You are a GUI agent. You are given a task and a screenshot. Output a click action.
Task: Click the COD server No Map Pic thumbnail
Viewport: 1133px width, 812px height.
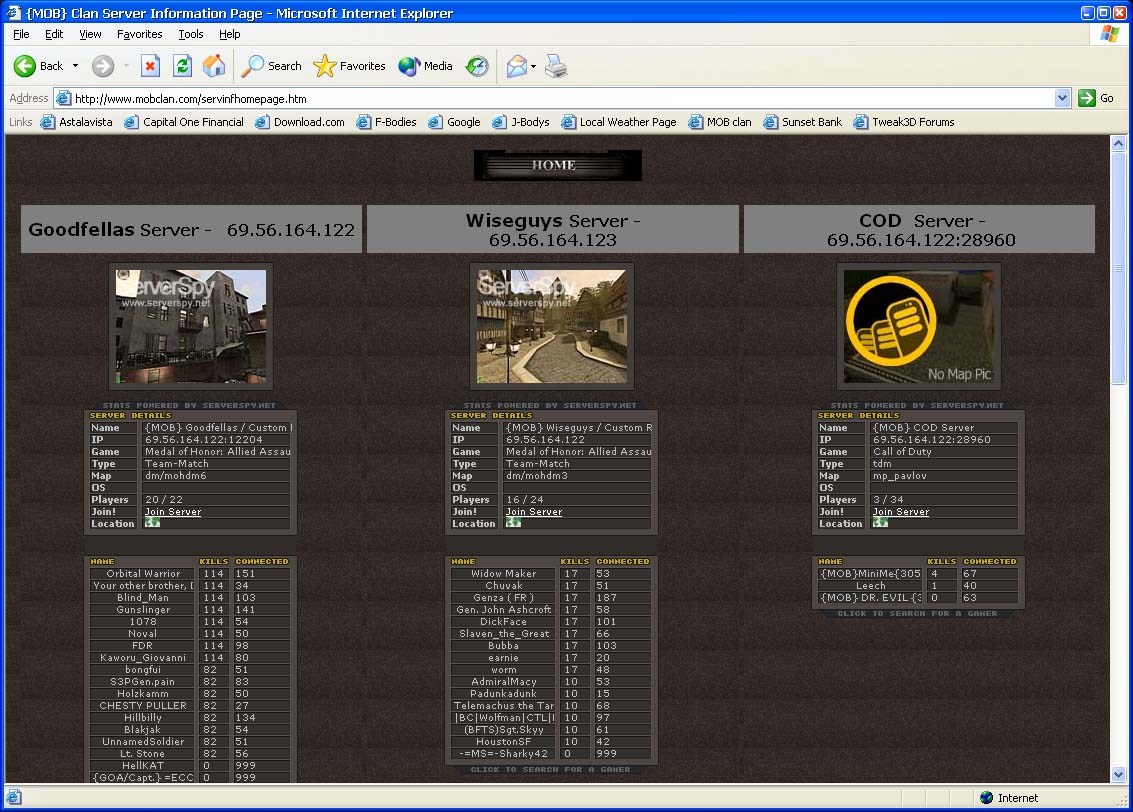pos(918,327)
